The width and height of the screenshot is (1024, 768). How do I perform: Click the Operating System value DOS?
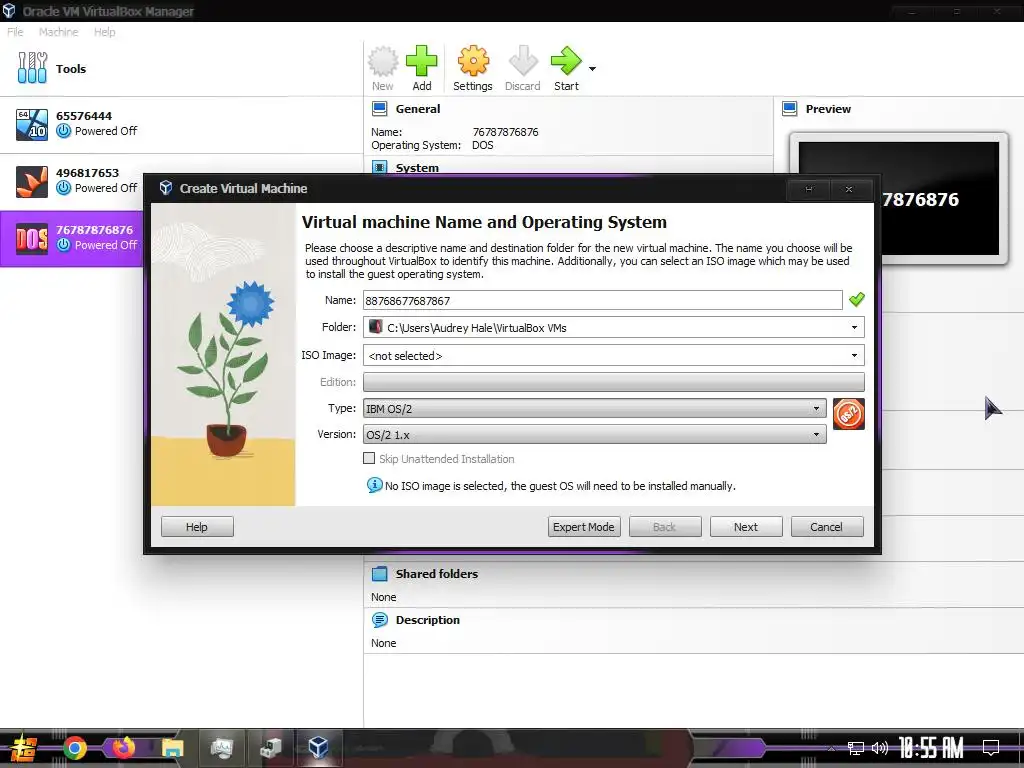[483, 145]
